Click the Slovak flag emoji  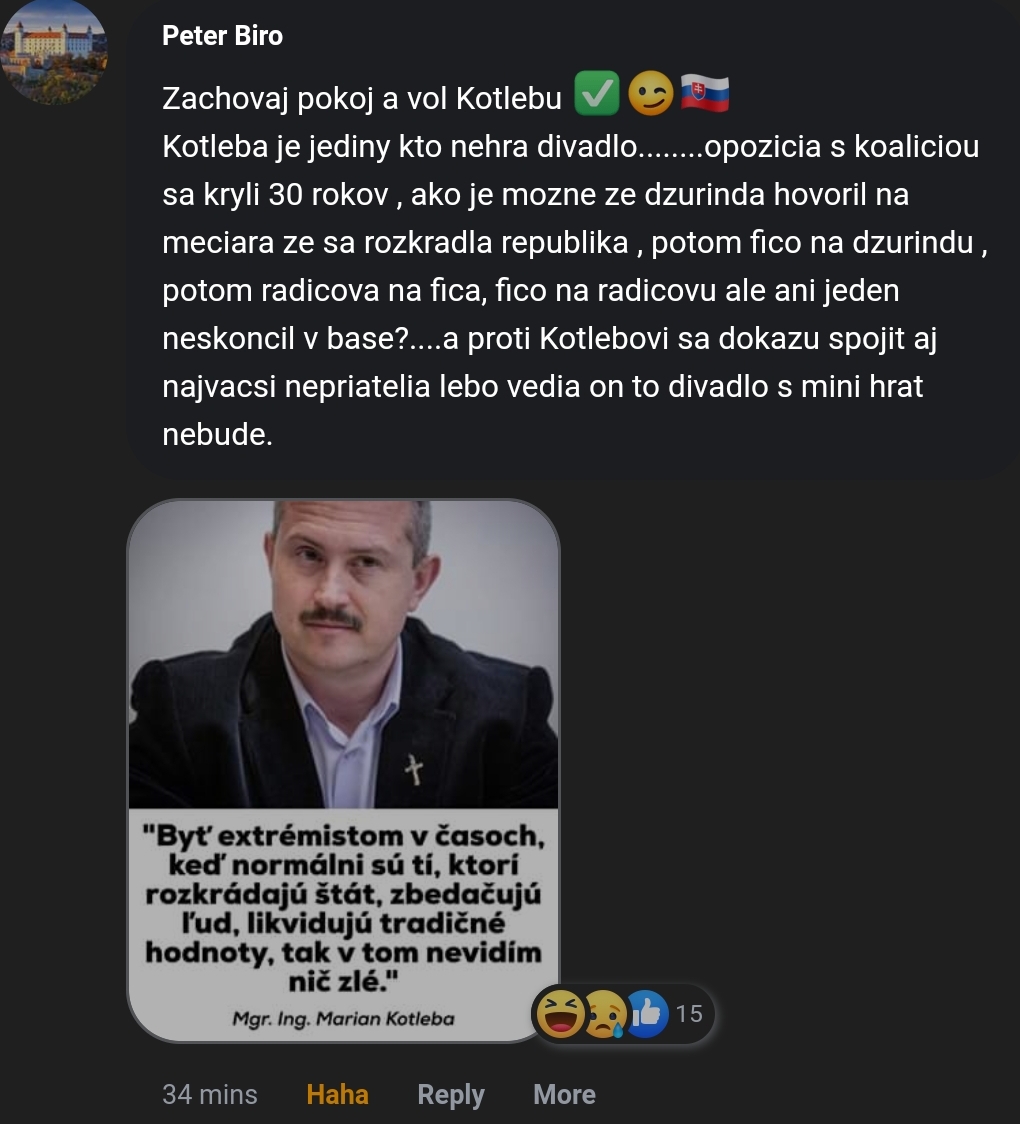click(x=705, y=94)
